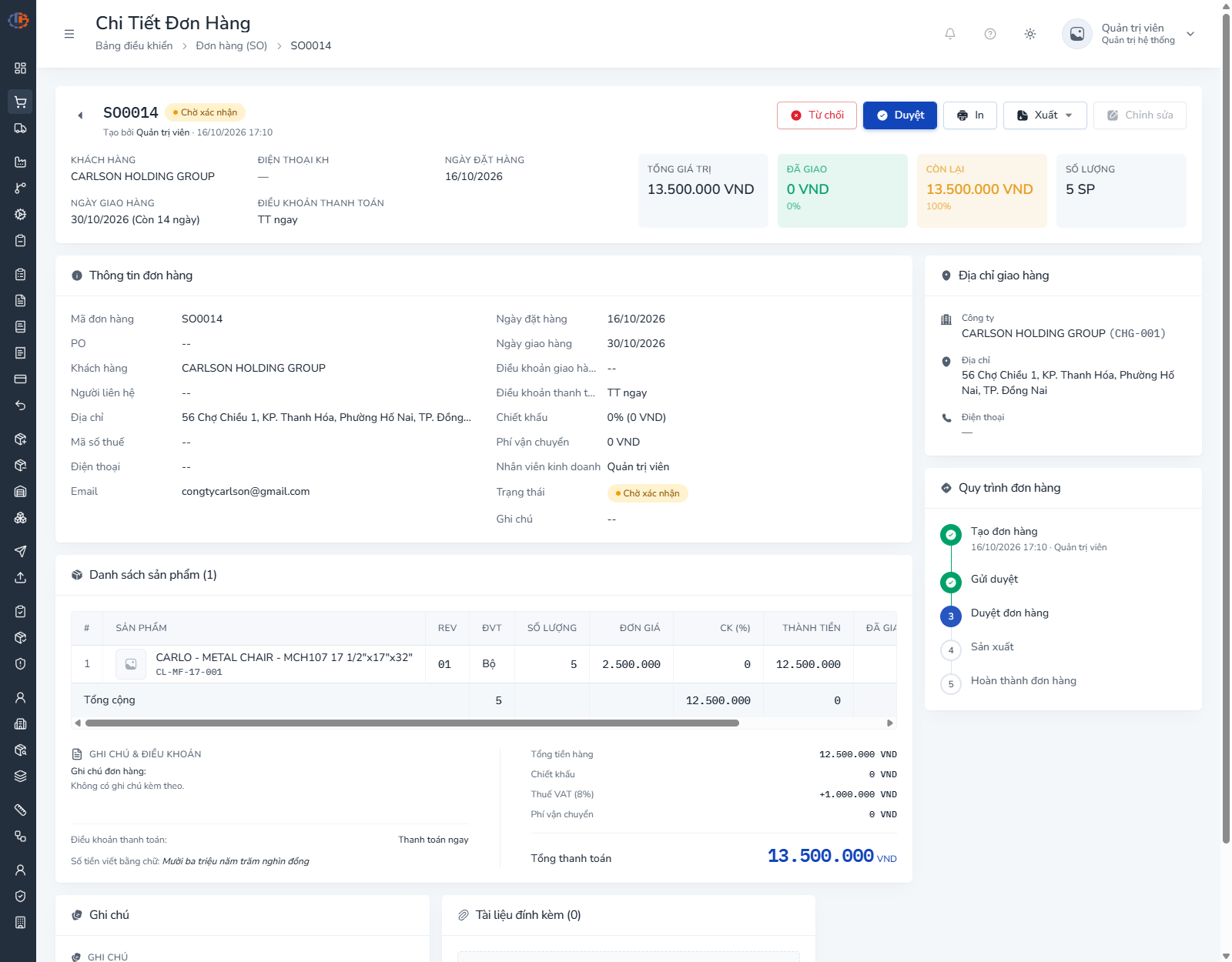Click the Còn lại 13.500.000 VND card

point(982,191)
